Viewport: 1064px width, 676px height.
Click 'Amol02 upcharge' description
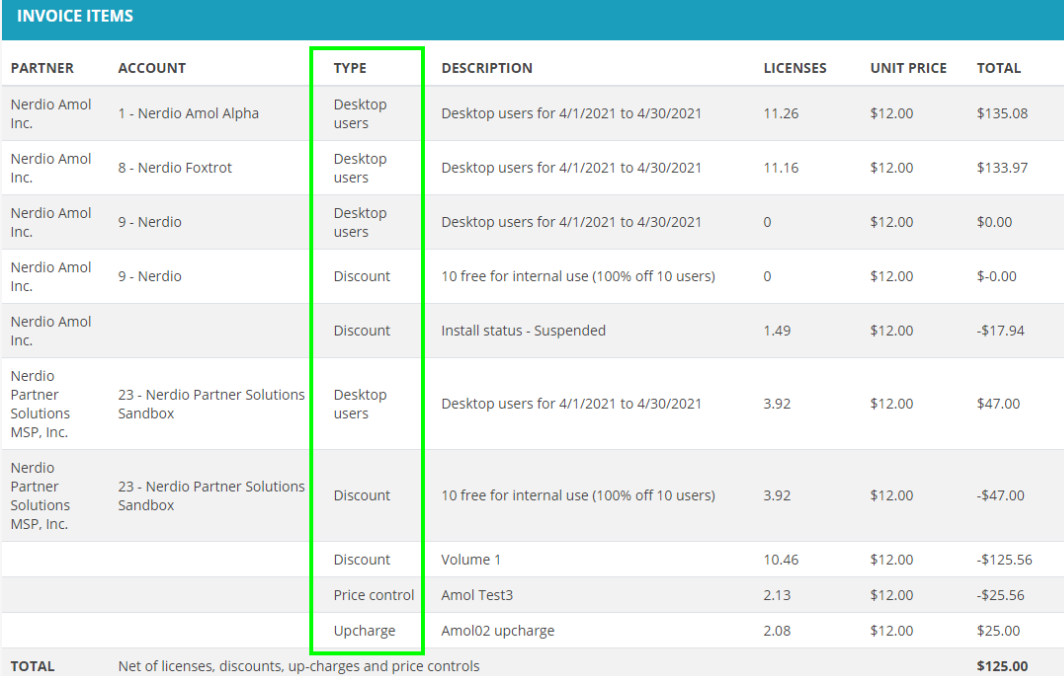click(497, 631)
